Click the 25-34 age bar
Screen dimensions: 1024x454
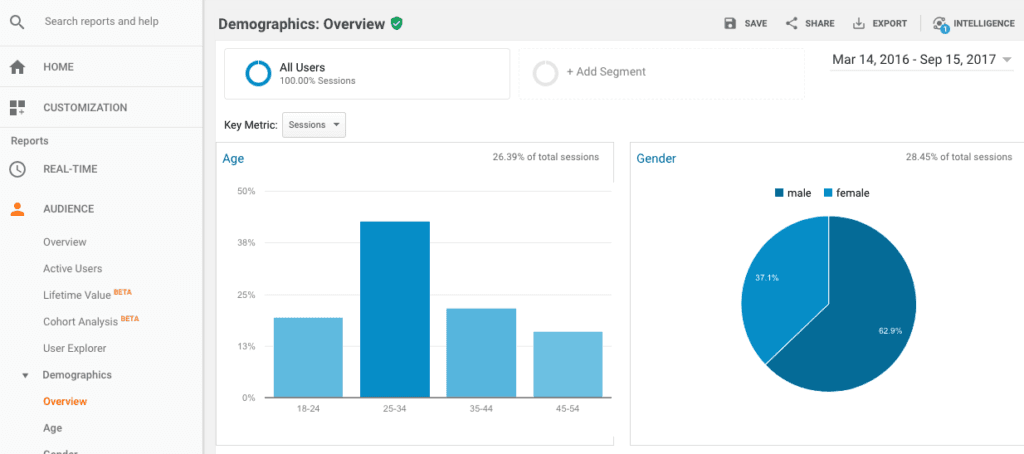[x=394, y=310]
